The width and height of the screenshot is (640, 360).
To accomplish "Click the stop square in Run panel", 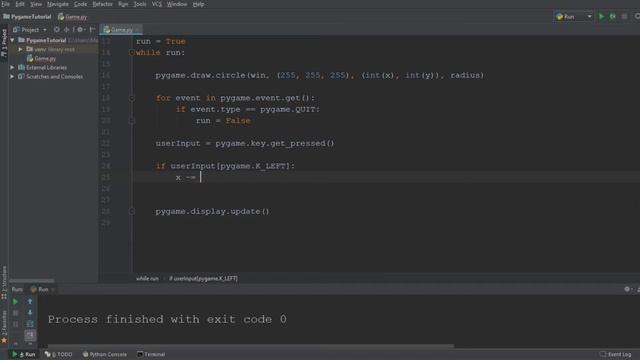I will [x=16, y=313].
